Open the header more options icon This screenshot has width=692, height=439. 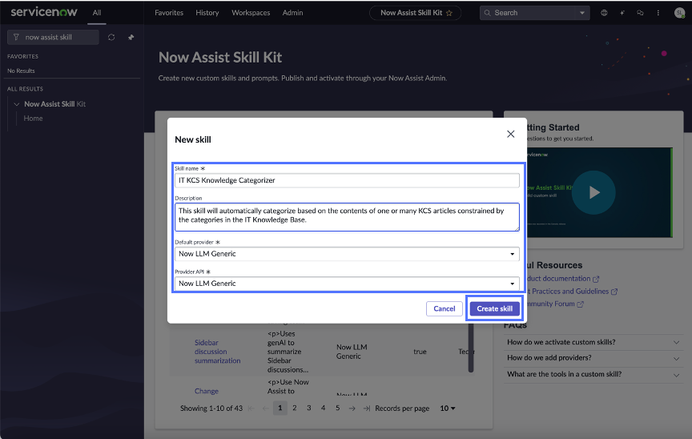658,13
